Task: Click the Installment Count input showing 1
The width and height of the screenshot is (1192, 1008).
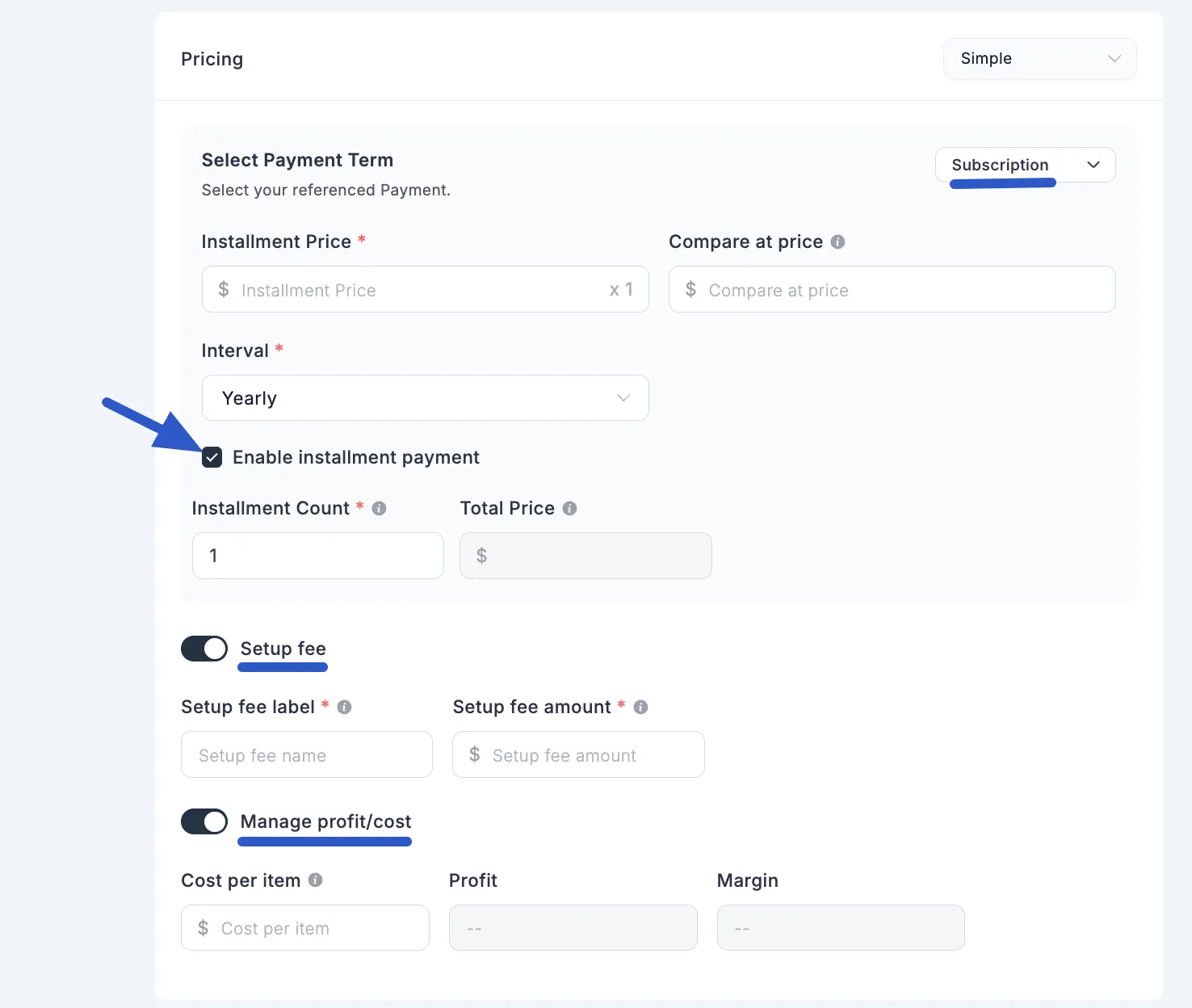Action: [x=317, y=556]
